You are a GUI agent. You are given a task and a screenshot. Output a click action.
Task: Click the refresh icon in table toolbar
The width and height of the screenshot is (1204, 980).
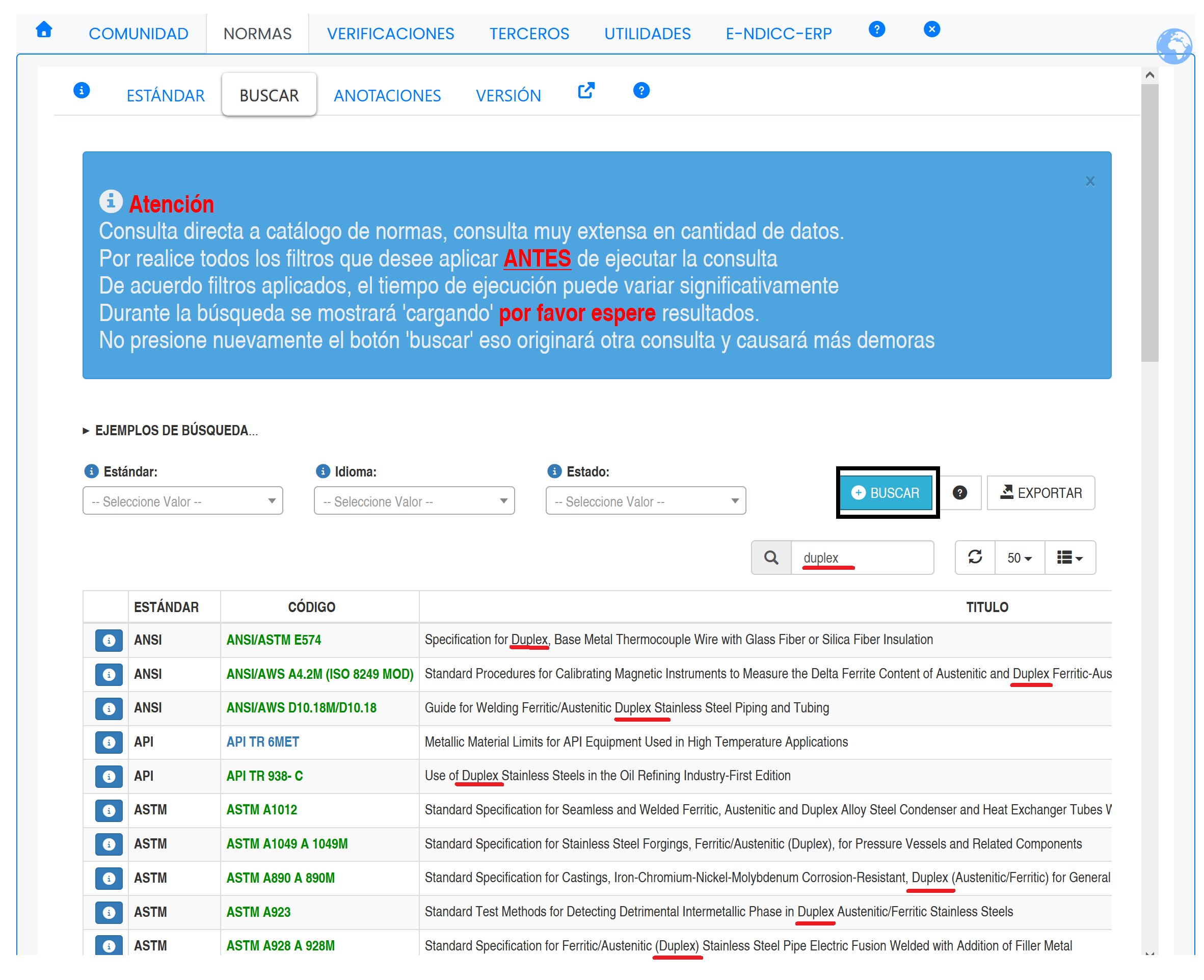pos(974,557)
